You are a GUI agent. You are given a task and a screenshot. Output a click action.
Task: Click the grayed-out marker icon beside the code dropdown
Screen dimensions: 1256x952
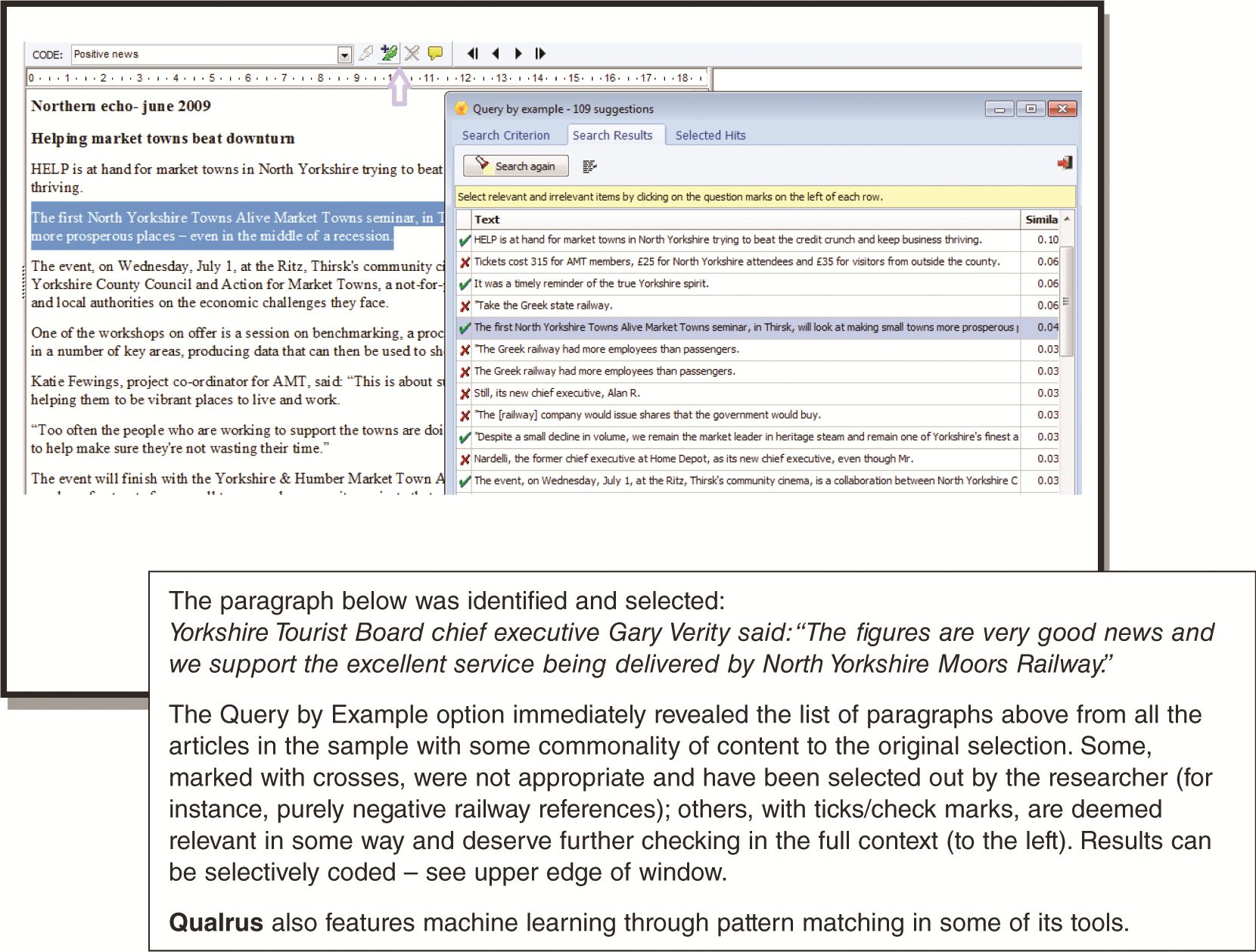tap(366, 53)
